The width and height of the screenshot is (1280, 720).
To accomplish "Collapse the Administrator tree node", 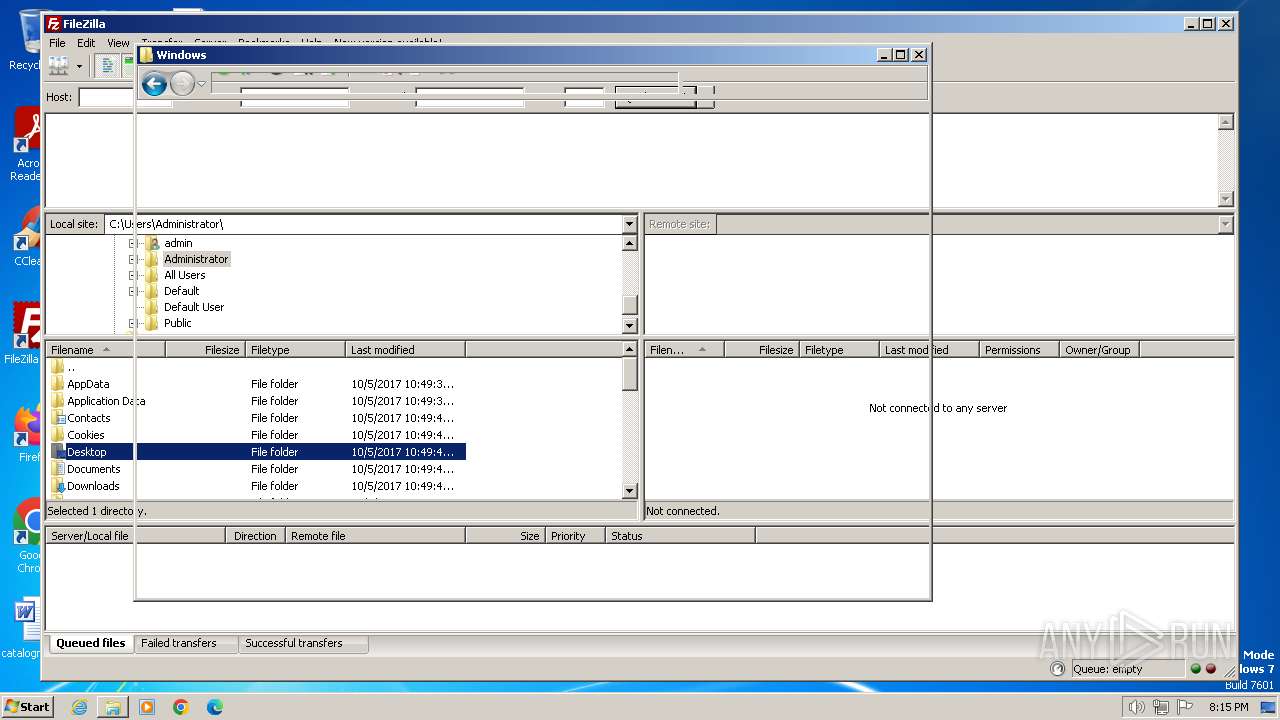I will click(132, 259).
